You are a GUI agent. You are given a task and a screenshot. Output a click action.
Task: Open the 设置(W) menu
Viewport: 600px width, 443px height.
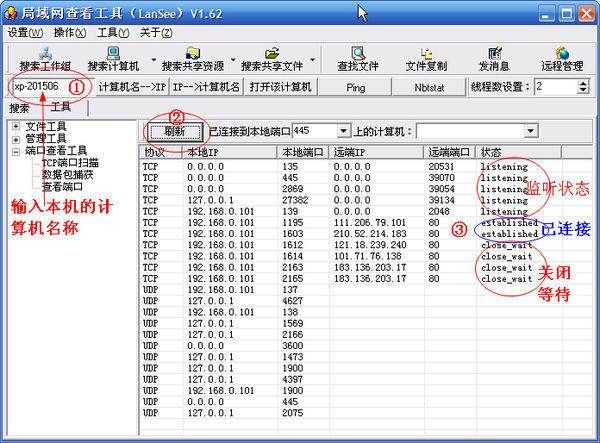(x=25, y=33)
